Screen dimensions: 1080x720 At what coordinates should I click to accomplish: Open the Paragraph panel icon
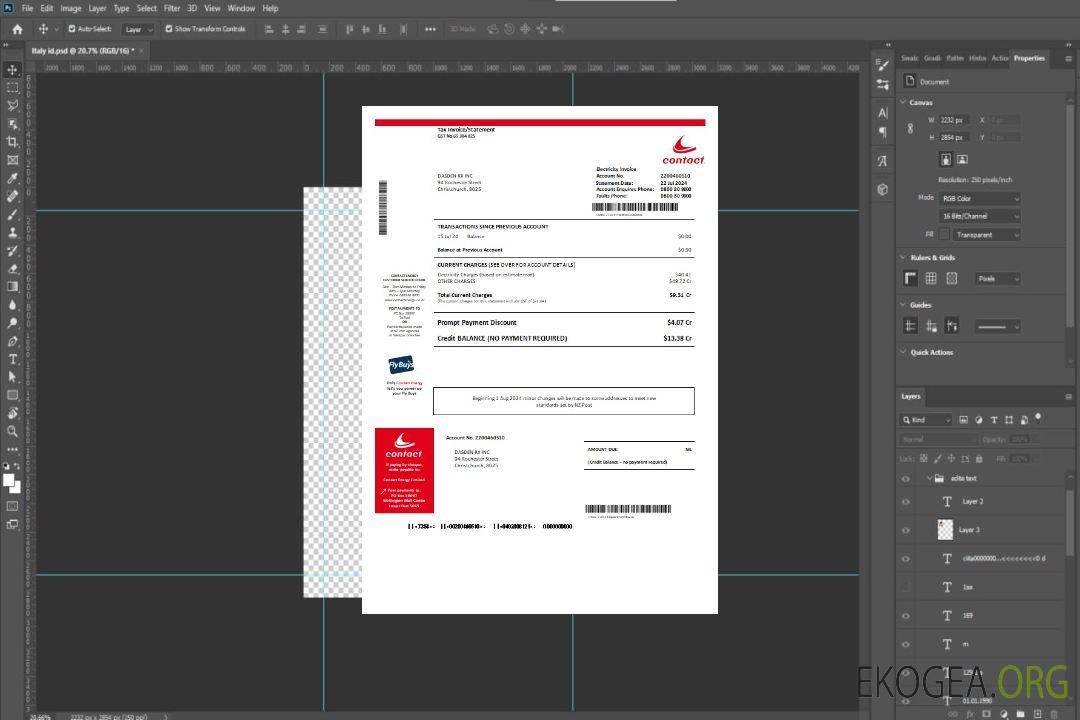(883, 132)
